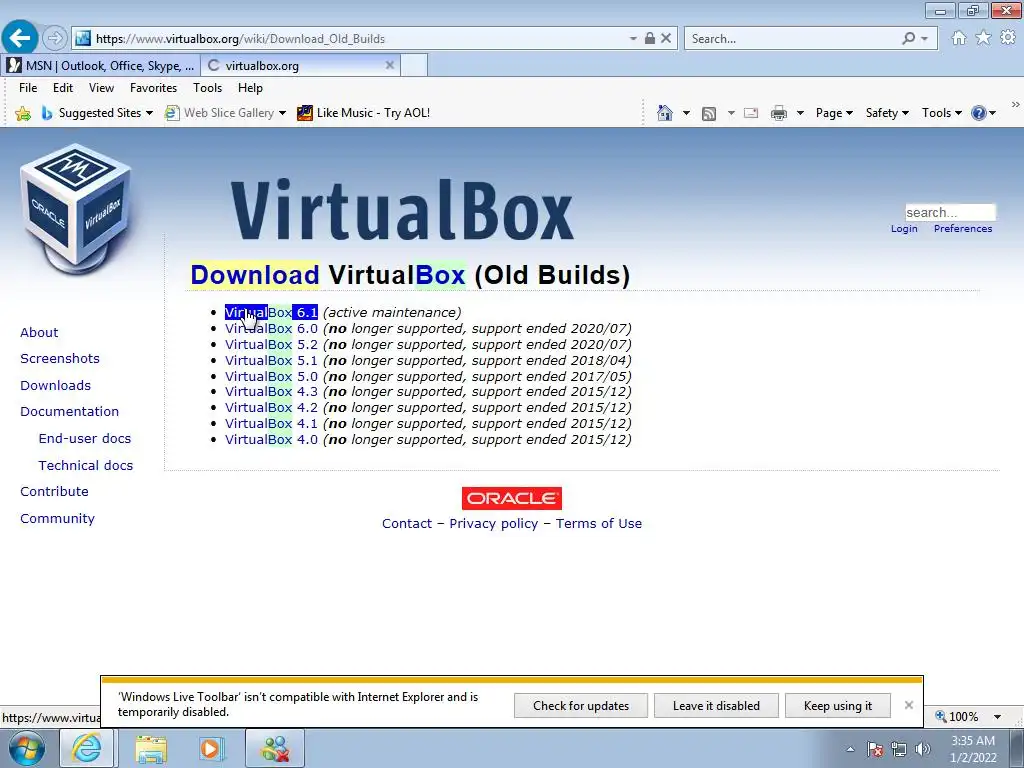Open the browser Home icon at top right

point(959,38)
